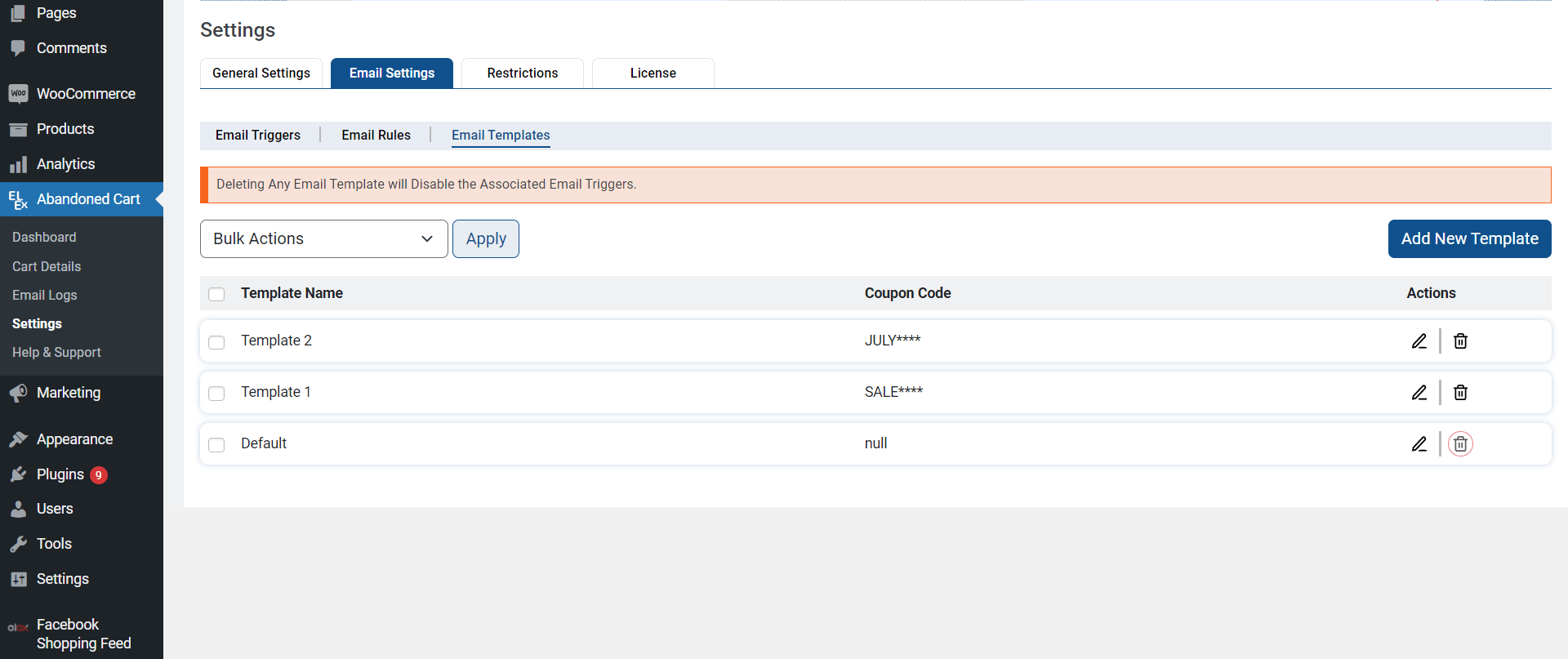Click the WordPress Settings sliders icon
1568x659 pixels.
18,579
